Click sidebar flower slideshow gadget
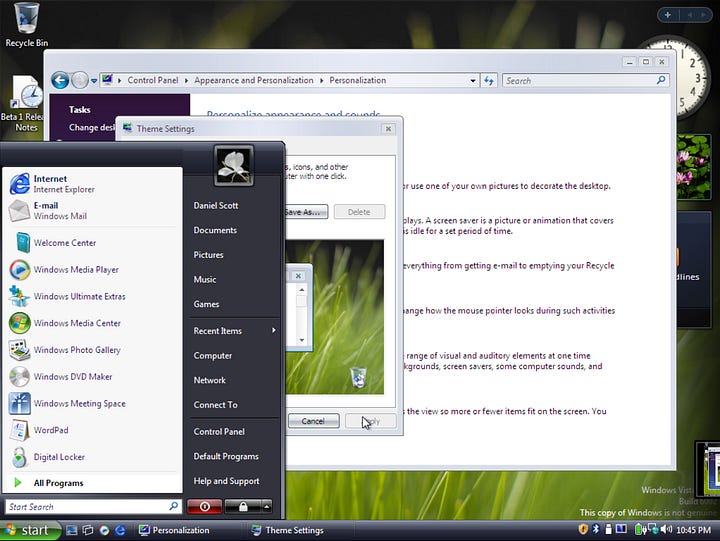This screenshot has width=720, height=541. (x=693, y=167)
